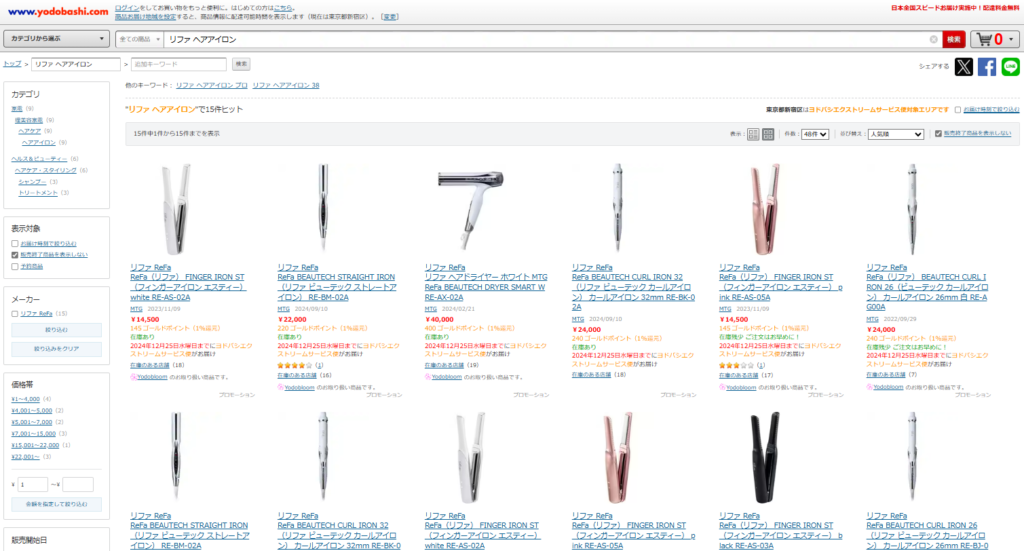Filter by price range ¥7,001〜15,000
This screenshot has width=1024, height=551.
pyautogui.click(x=33, y=433)
